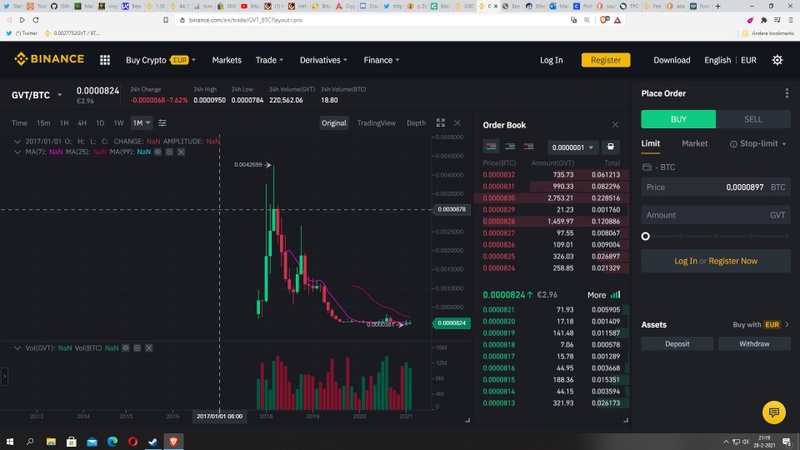Expand the Trade menu

pyautogui.click(x=269, y=60)
